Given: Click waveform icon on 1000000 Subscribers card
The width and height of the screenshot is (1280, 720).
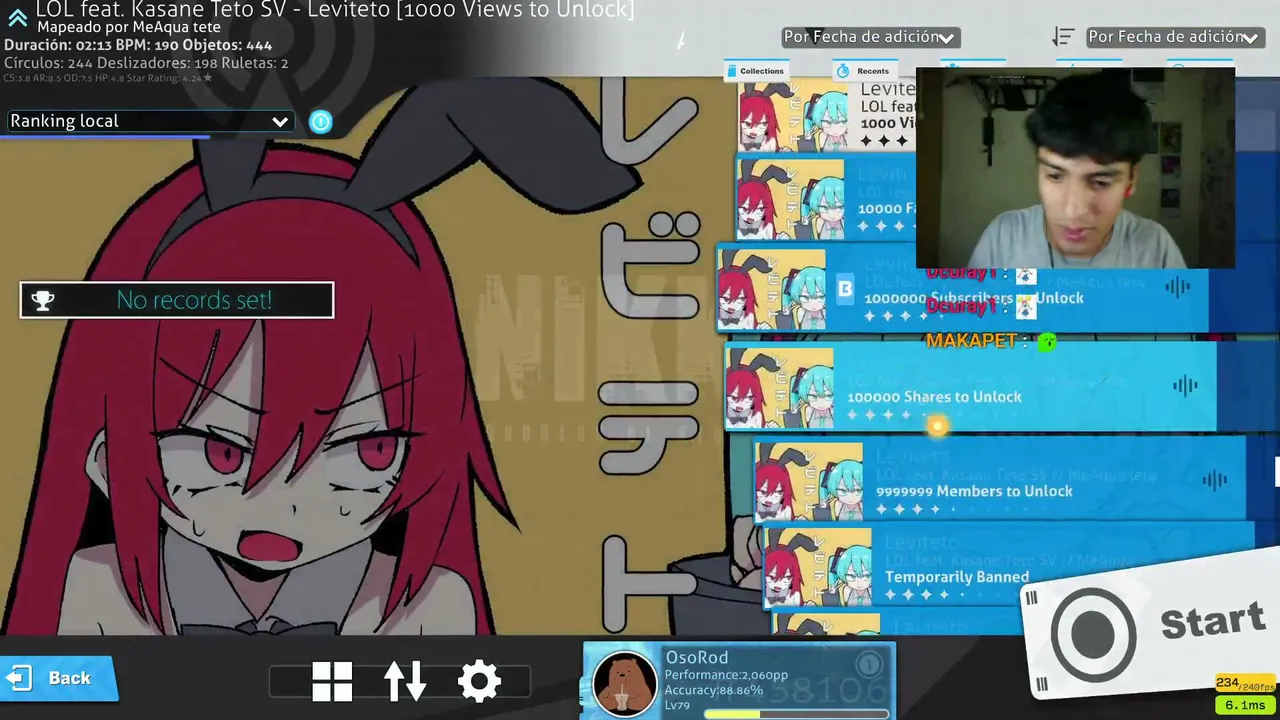Looking at the screenshot, I should tap(1178, 288).
